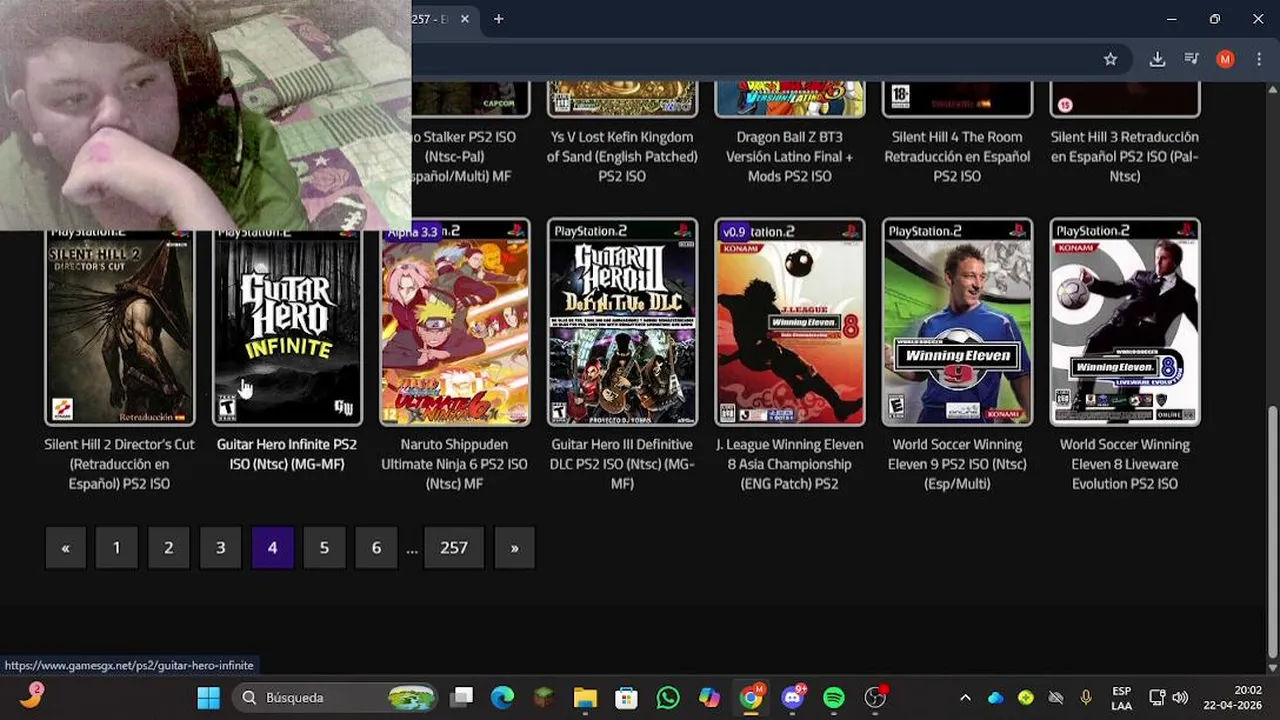Open Dragon Ball Z BT3 cover at top
This screenshot has width=1280, height=720.
click(x=790, y=99)
